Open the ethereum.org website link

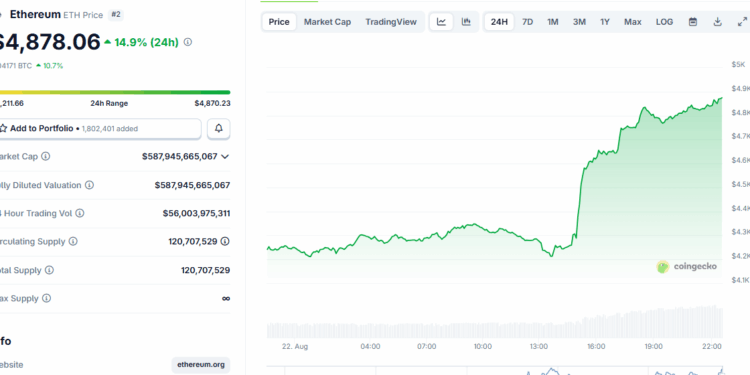point(201,365)
